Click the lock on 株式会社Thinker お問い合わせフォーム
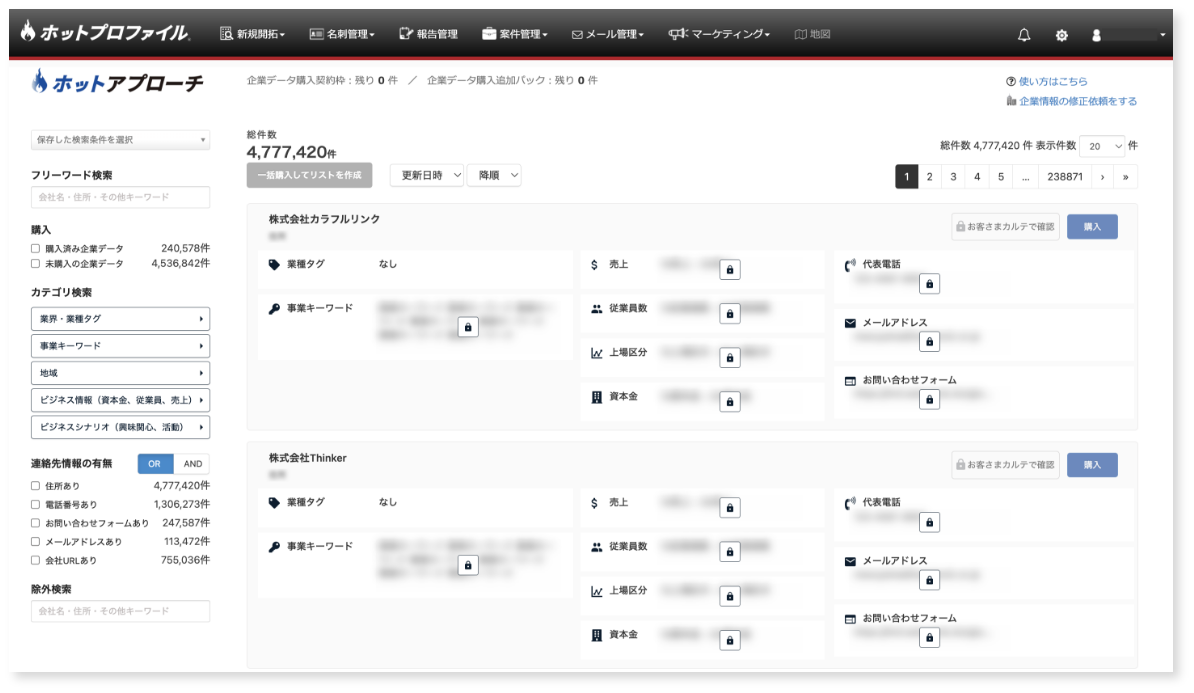This screenshot has height=693, width=1194. 929,638
